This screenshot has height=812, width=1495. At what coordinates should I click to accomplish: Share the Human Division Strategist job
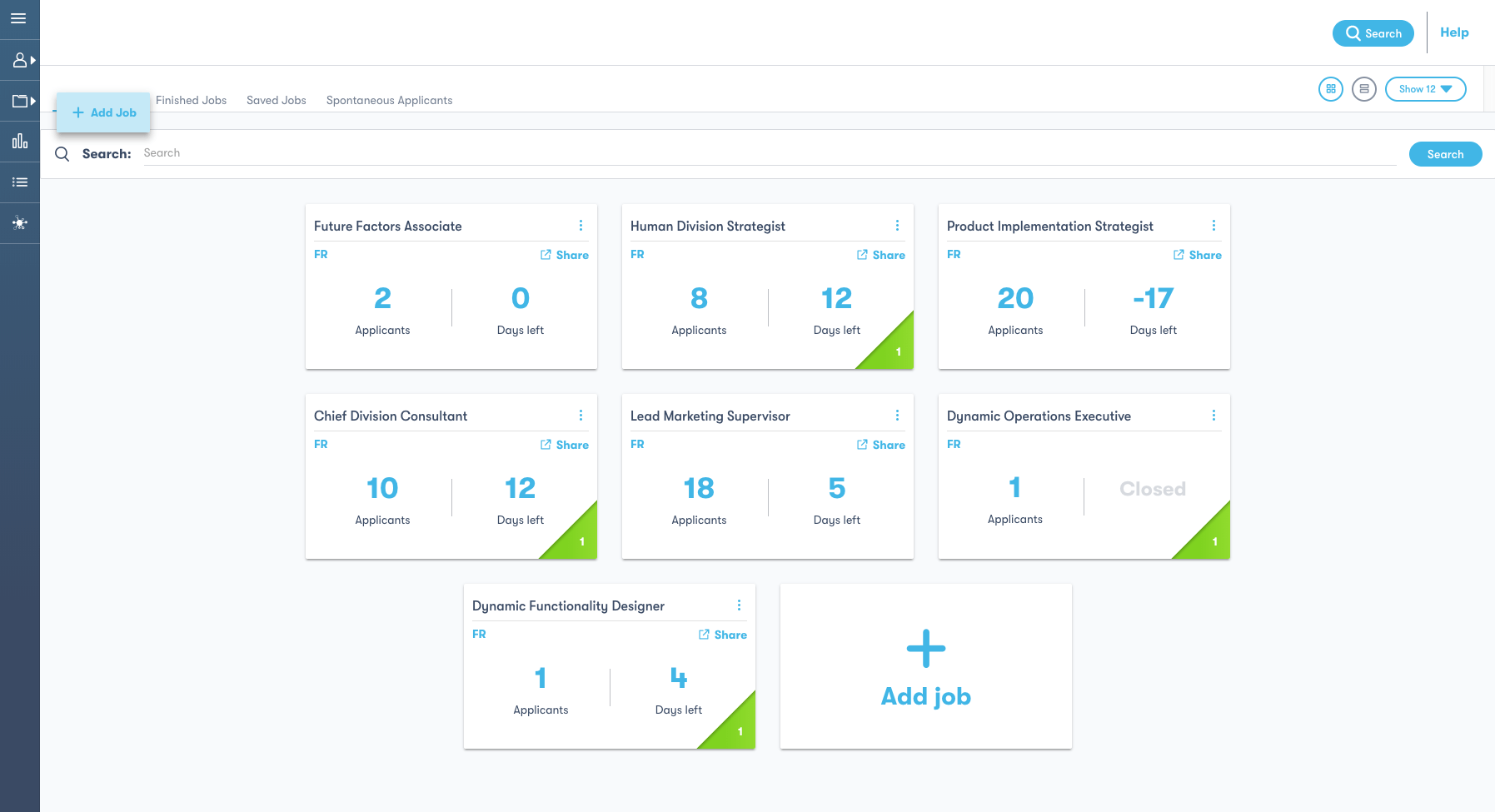pyautogui.click(x=881, y=255)
